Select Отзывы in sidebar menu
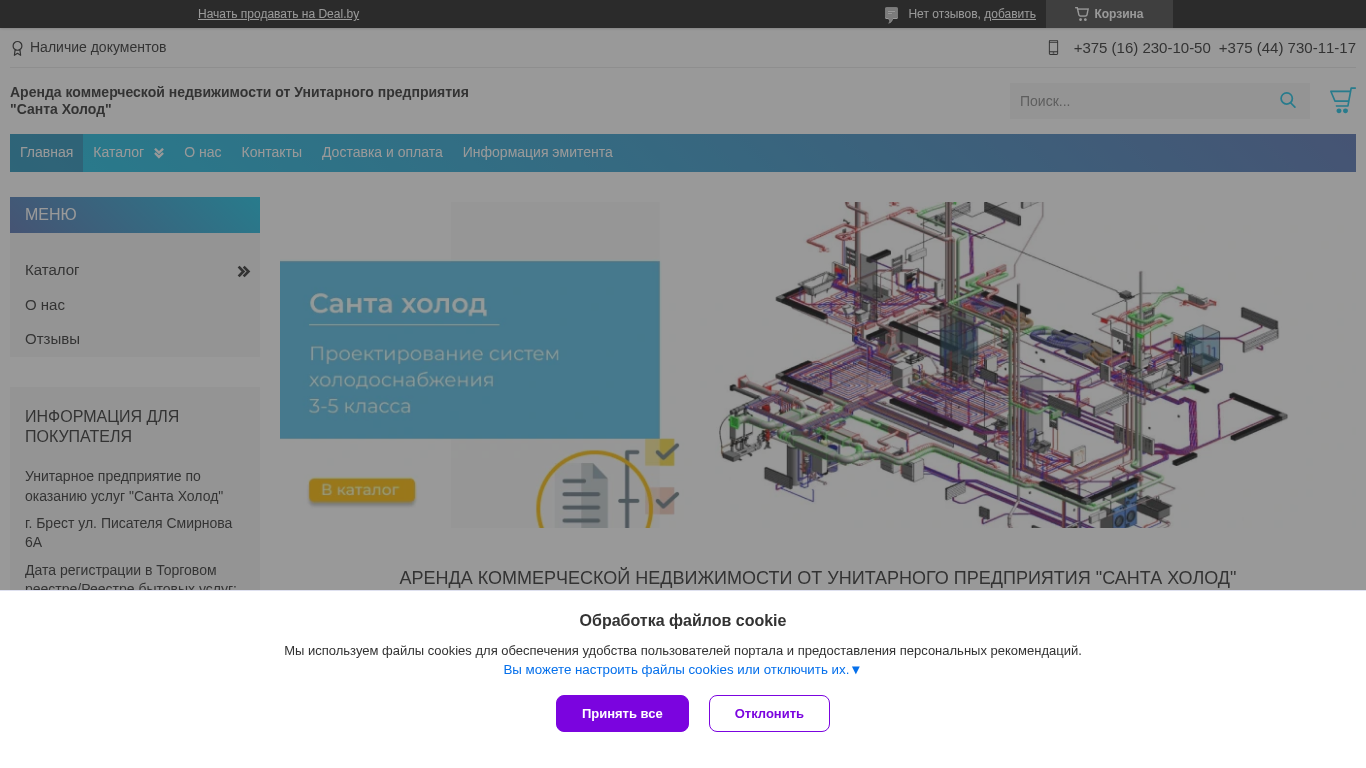Viewport: 1366px width, 768px height. pyautogui.click(x=52, y=339)
